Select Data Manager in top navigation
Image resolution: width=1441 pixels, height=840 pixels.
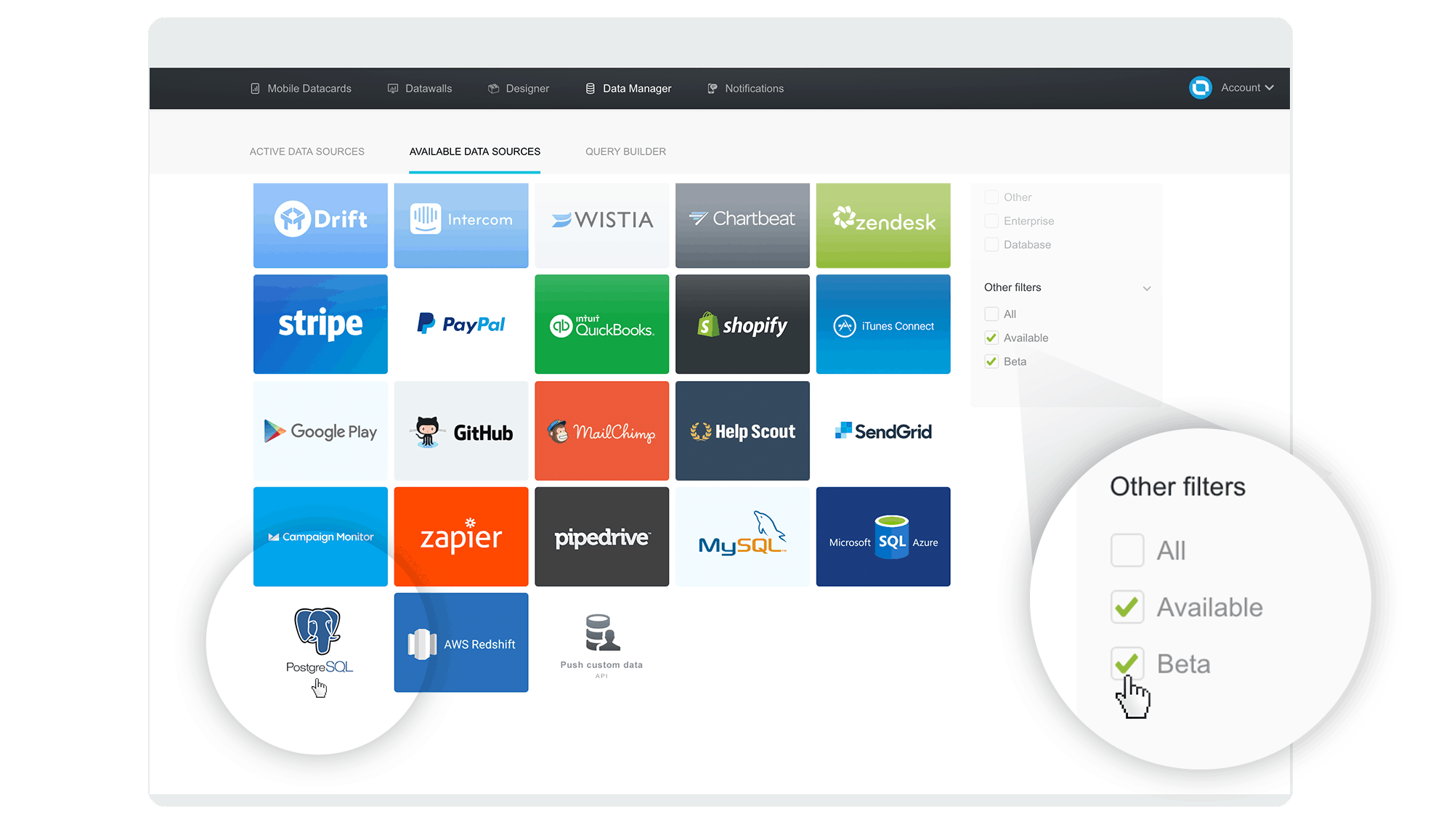pos(629,89)
